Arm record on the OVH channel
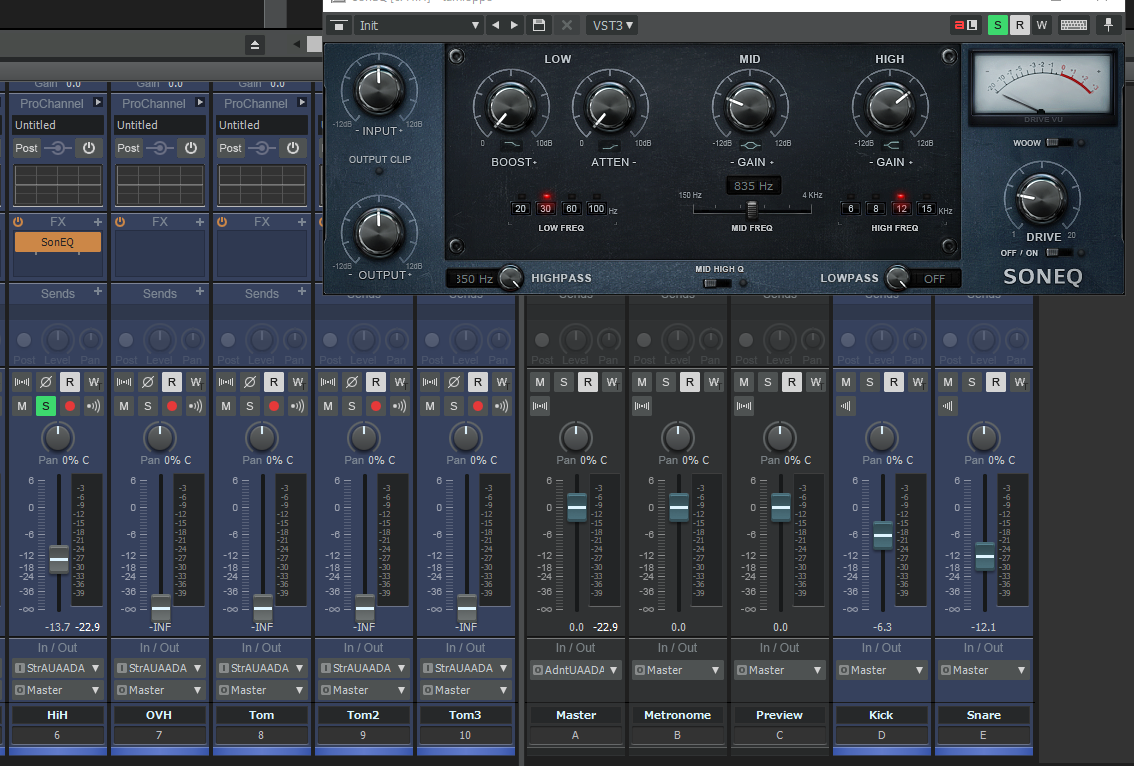This screenshot has height=766, width=1134. coord(172,406)
